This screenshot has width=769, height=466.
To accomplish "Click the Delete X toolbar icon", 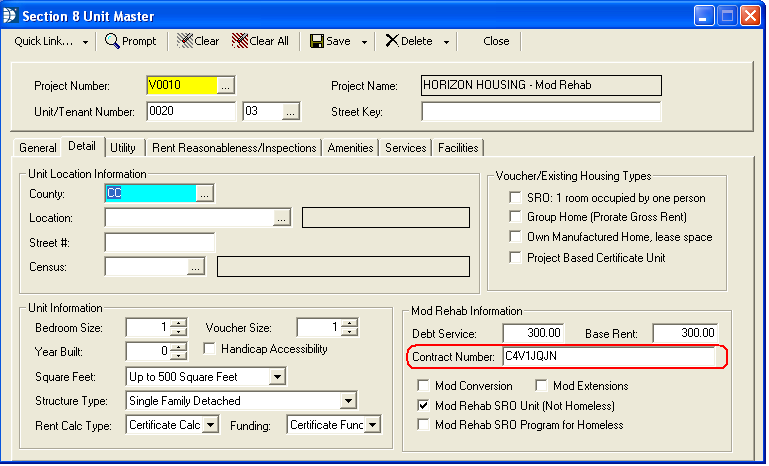I will click(392, 41).
